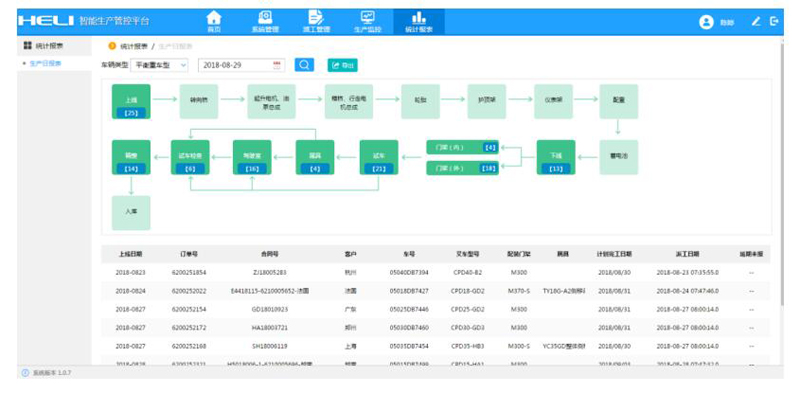Click the 门架（外）node showing 18

click(463, 168)
